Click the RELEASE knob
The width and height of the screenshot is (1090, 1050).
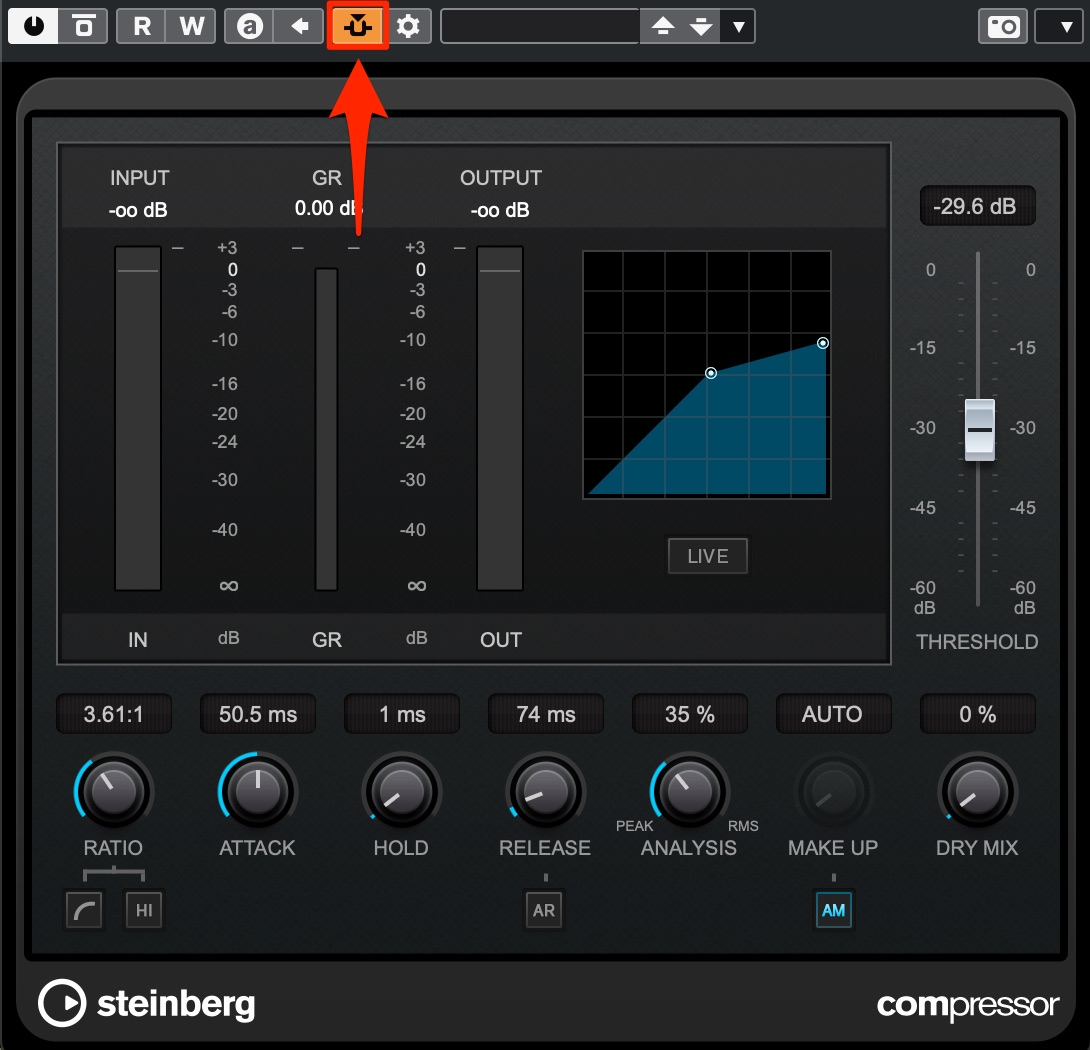pyautogui.click(x=546, y=791)
